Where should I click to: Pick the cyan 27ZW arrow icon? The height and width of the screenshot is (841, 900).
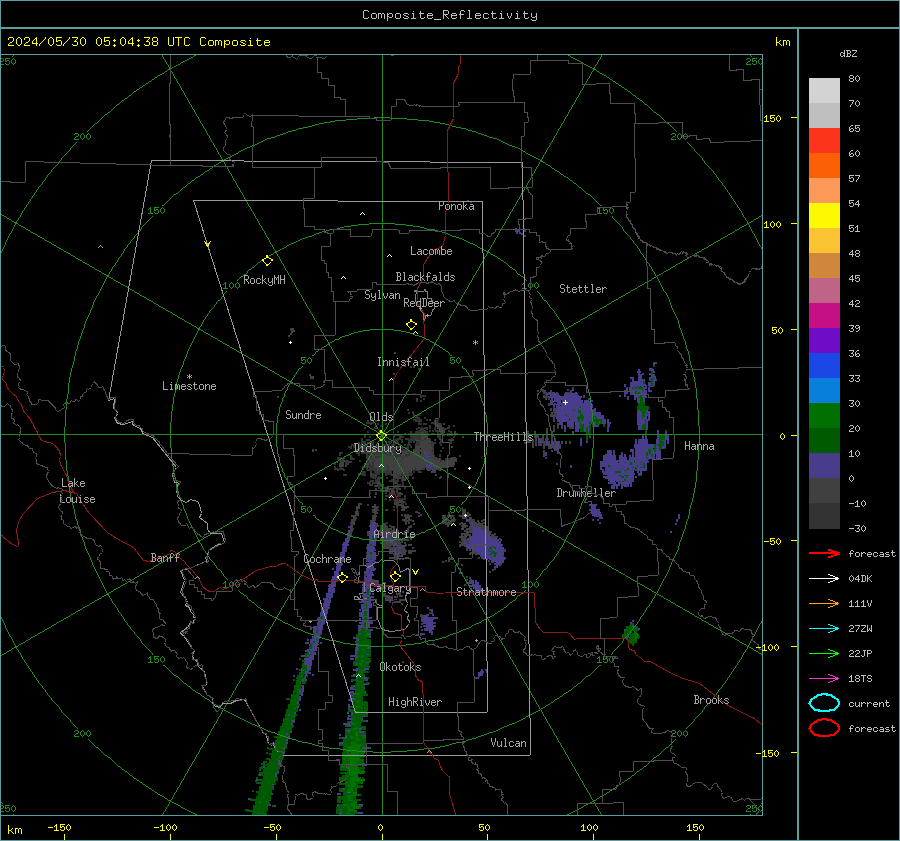pos(824,629)
